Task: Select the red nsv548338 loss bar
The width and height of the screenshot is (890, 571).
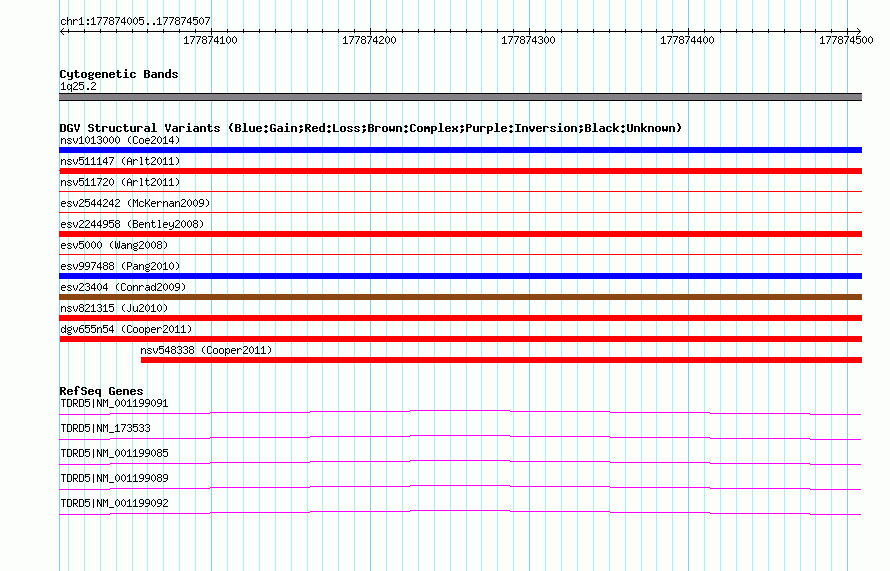Action: pyautogui.click(x=501, y=360)
